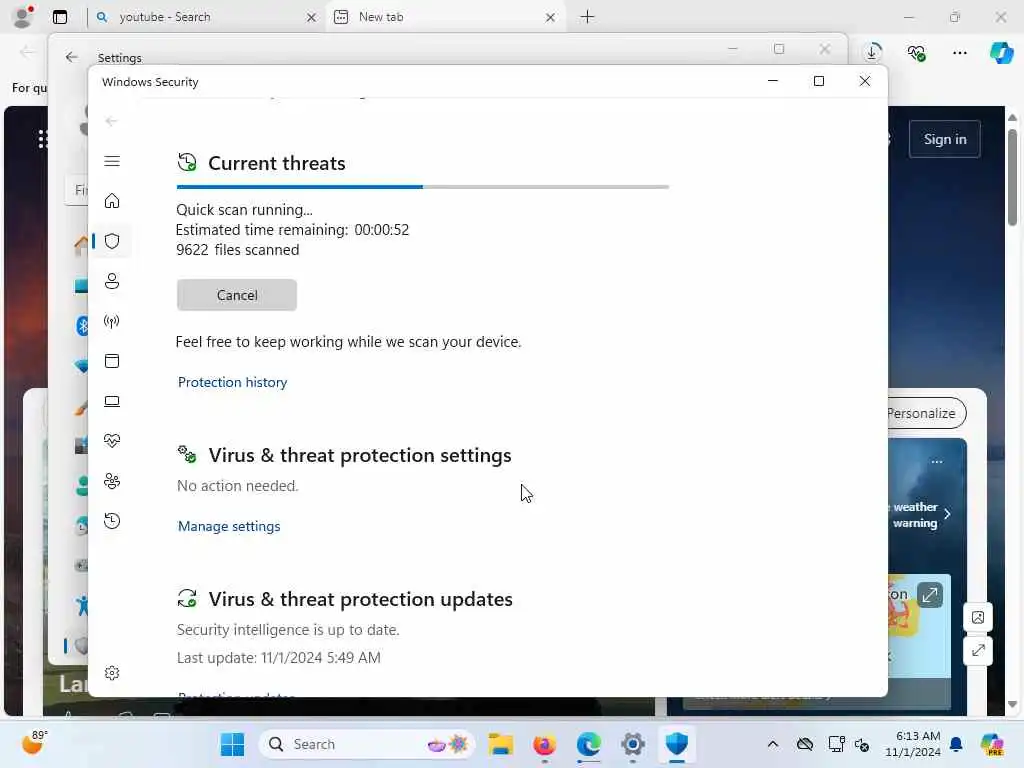The height and width of the screenshot is (768, 1024).
Task: Open Device security laptop icon
Action: point(112,401)
